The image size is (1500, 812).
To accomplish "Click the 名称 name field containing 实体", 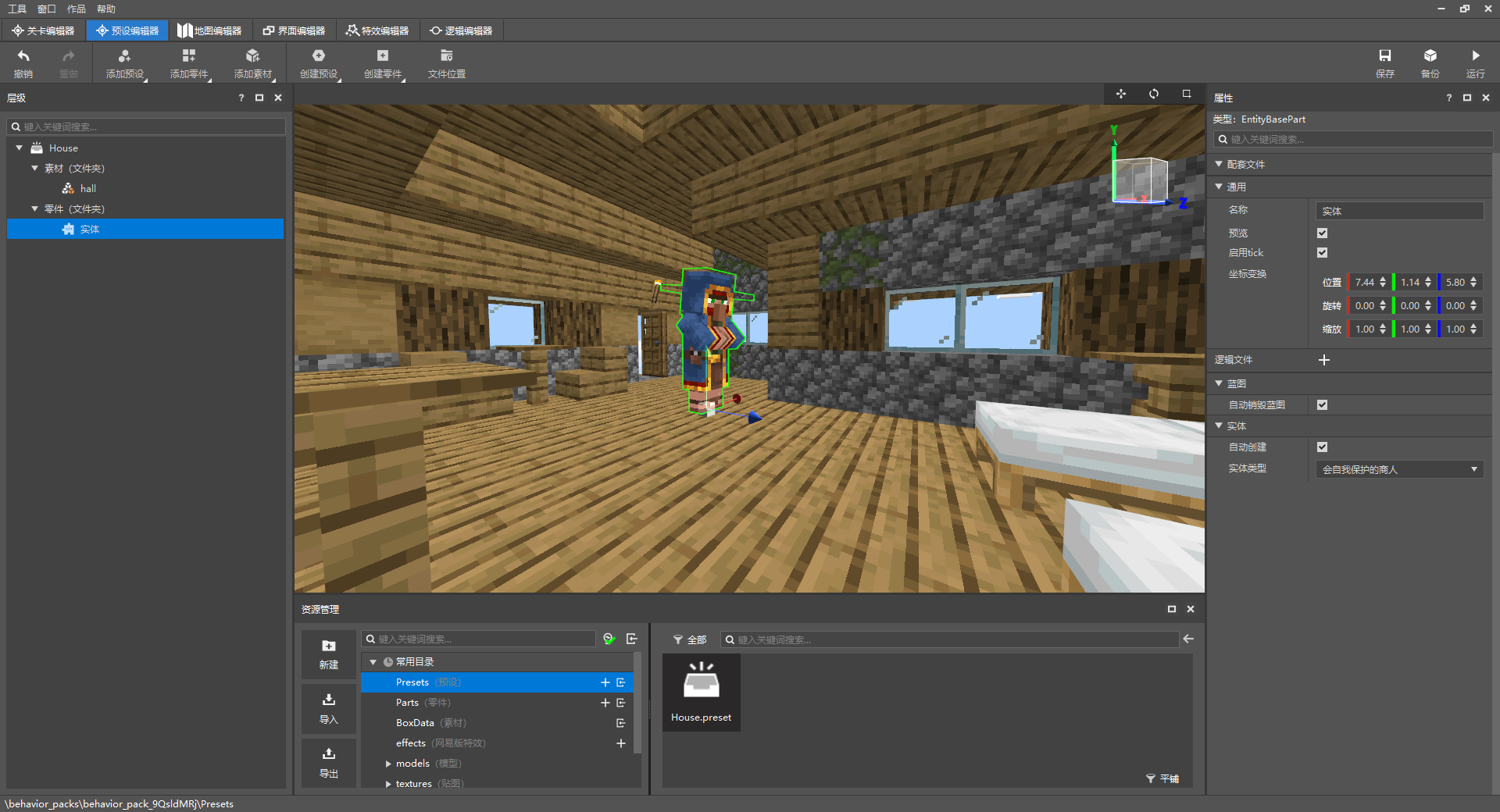I will point(1399,211).
